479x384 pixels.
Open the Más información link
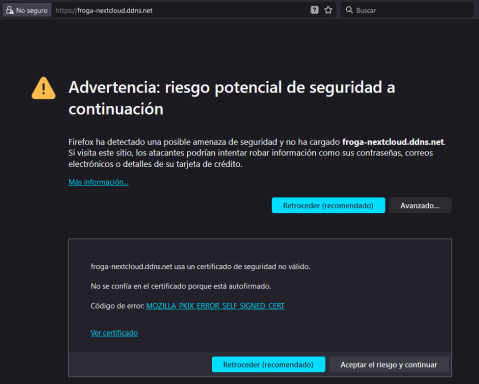98,182
